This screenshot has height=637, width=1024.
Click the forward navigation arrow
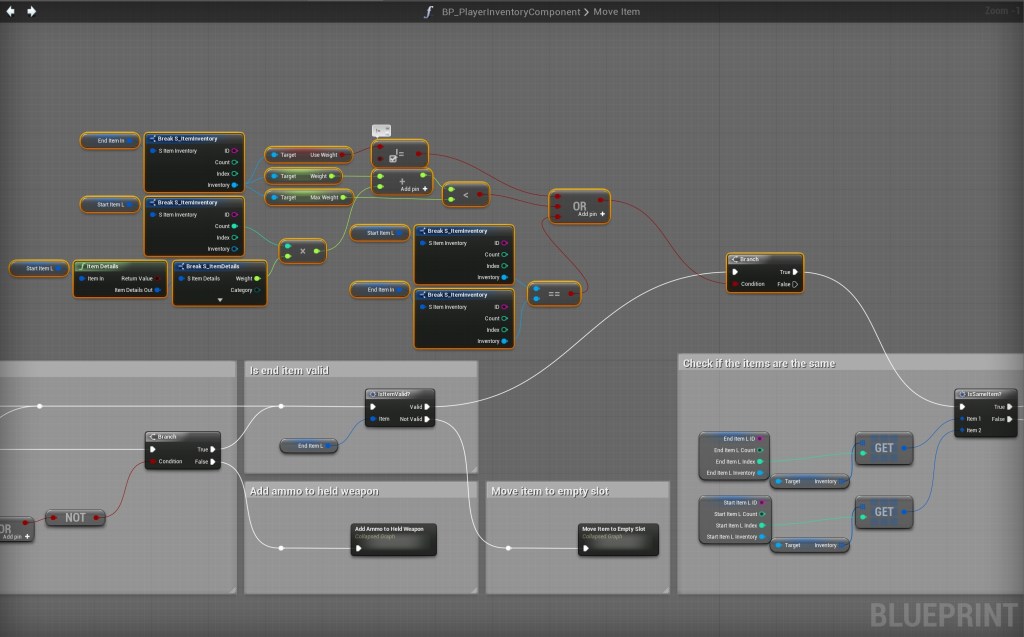coord(32,11)
